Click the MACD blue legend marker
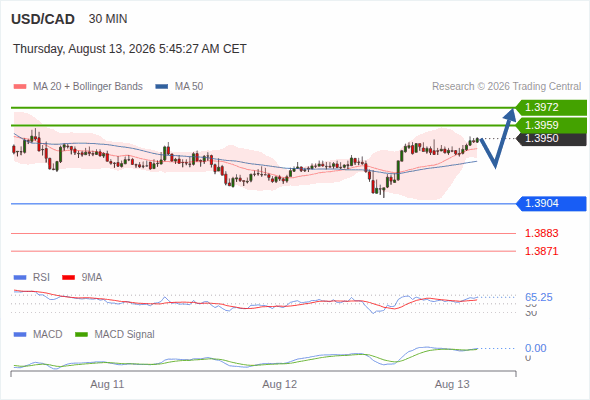 point(20,335)
